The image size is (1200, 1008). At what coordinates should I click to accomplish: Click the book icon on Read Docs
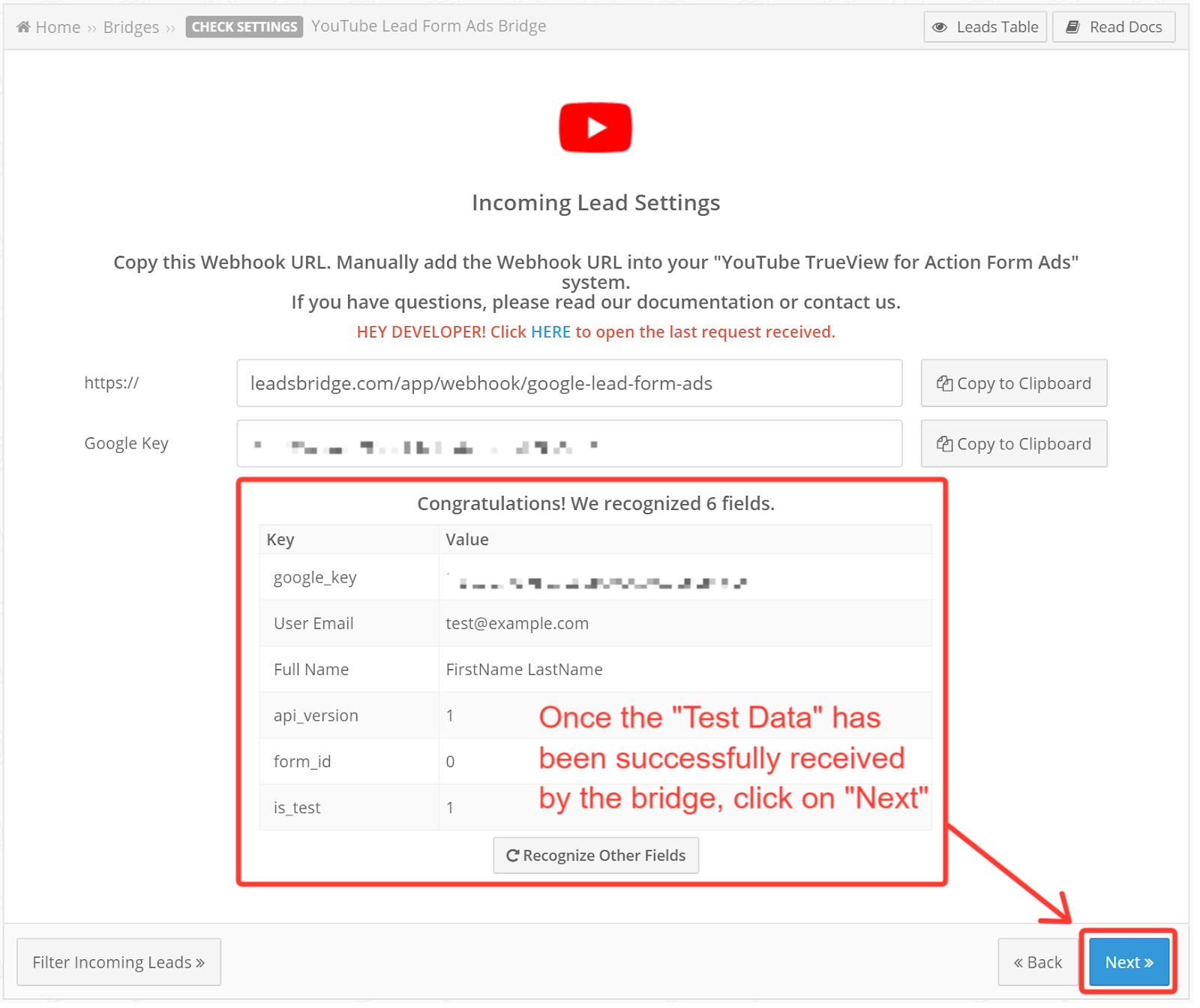(1073, 27)
